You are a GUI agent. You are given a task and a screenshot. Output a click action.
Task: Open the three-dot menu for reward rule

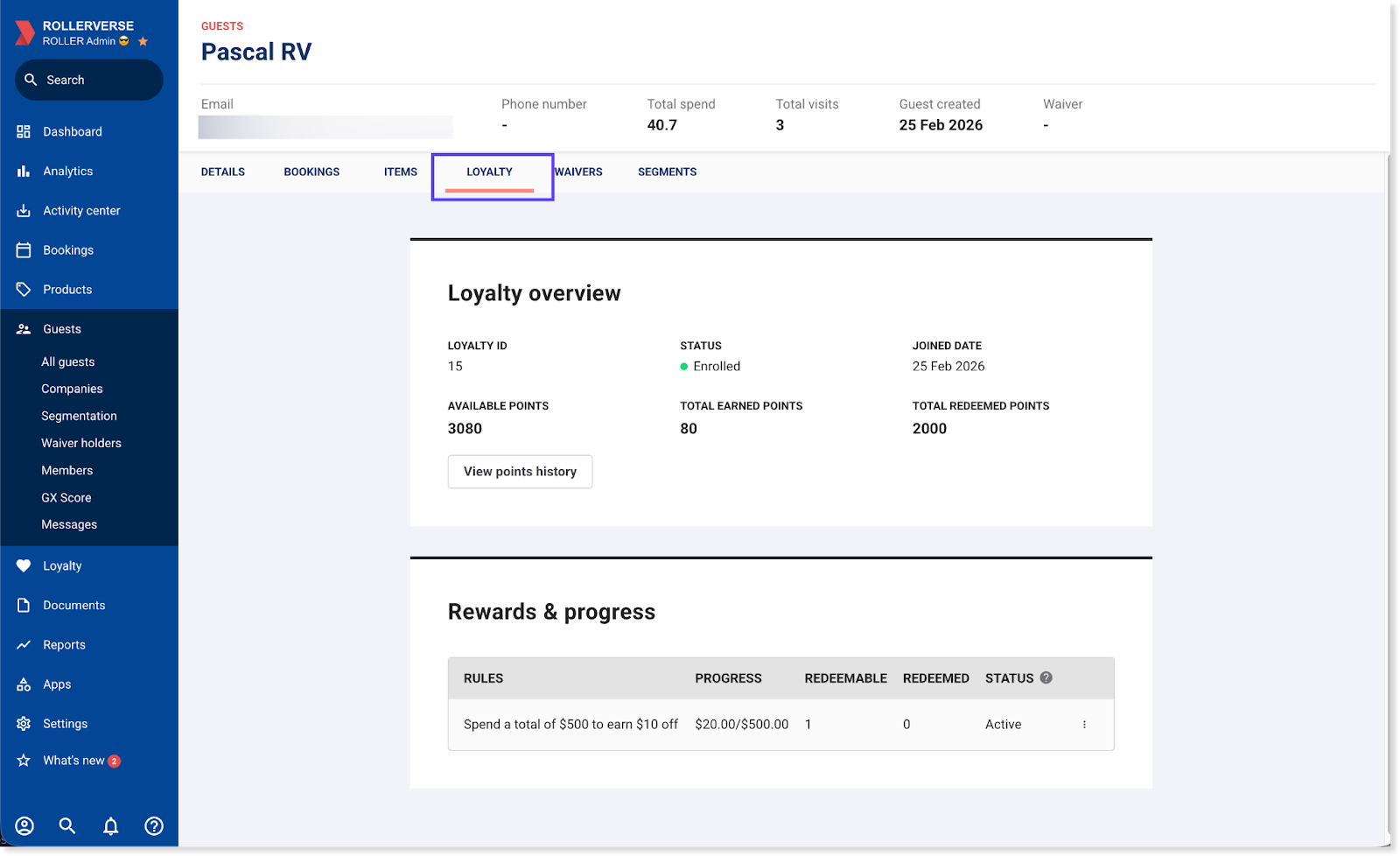pyautogui.click(x=1084, y=725)
